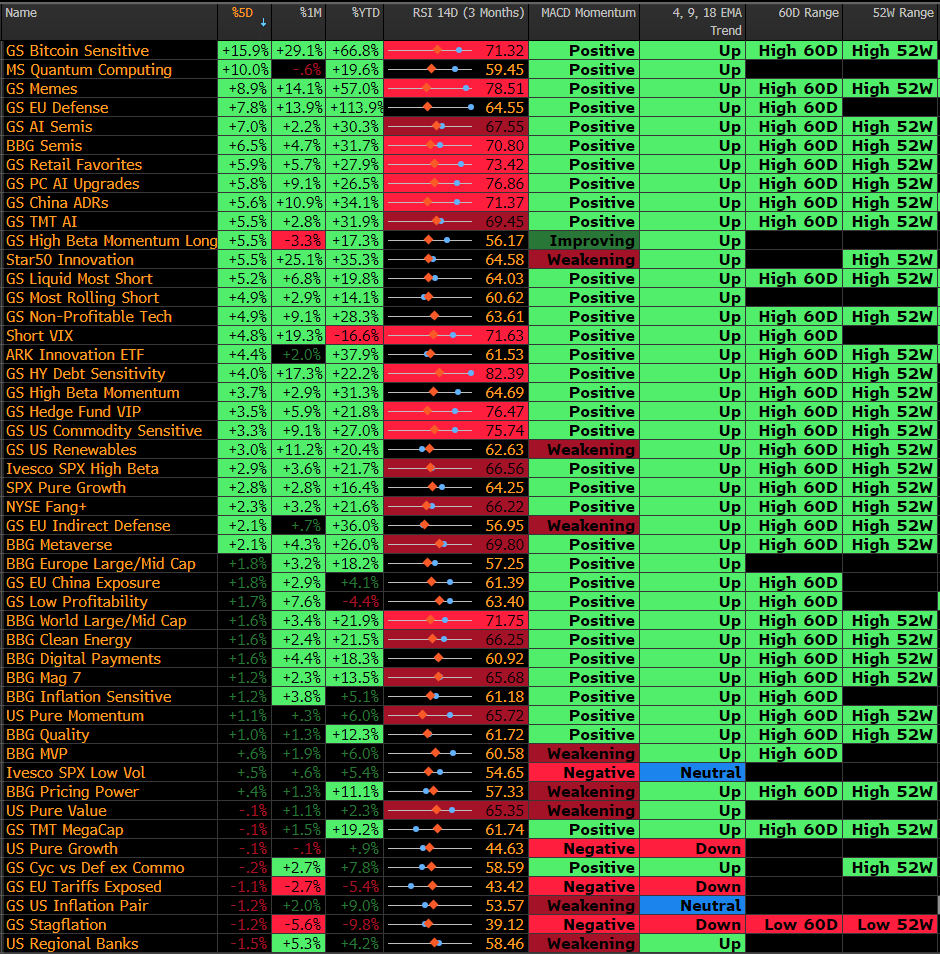Screen dimensions: 940x954
Task: Select the Up trend cell for MS Quantum Computing
Action: point(692,70)
